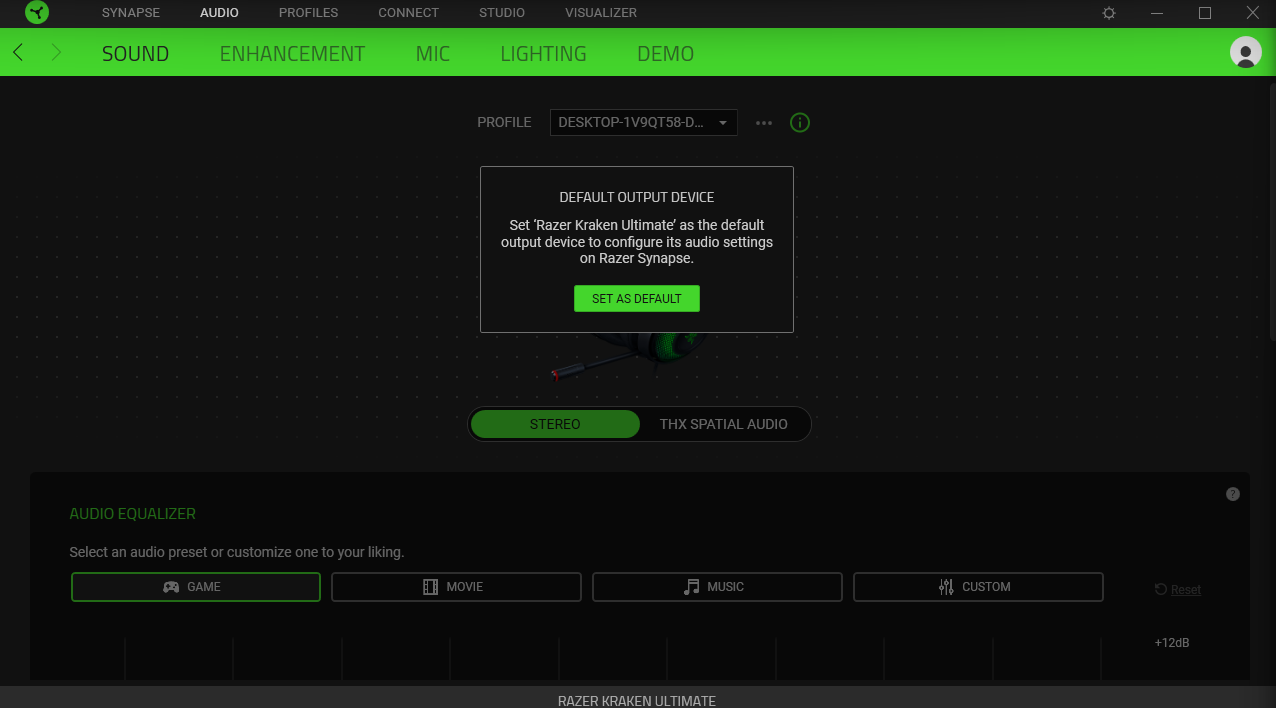Select the GAME equalizer preset
This screenshot has width=1276, height=708.
[x=196, y=587]
